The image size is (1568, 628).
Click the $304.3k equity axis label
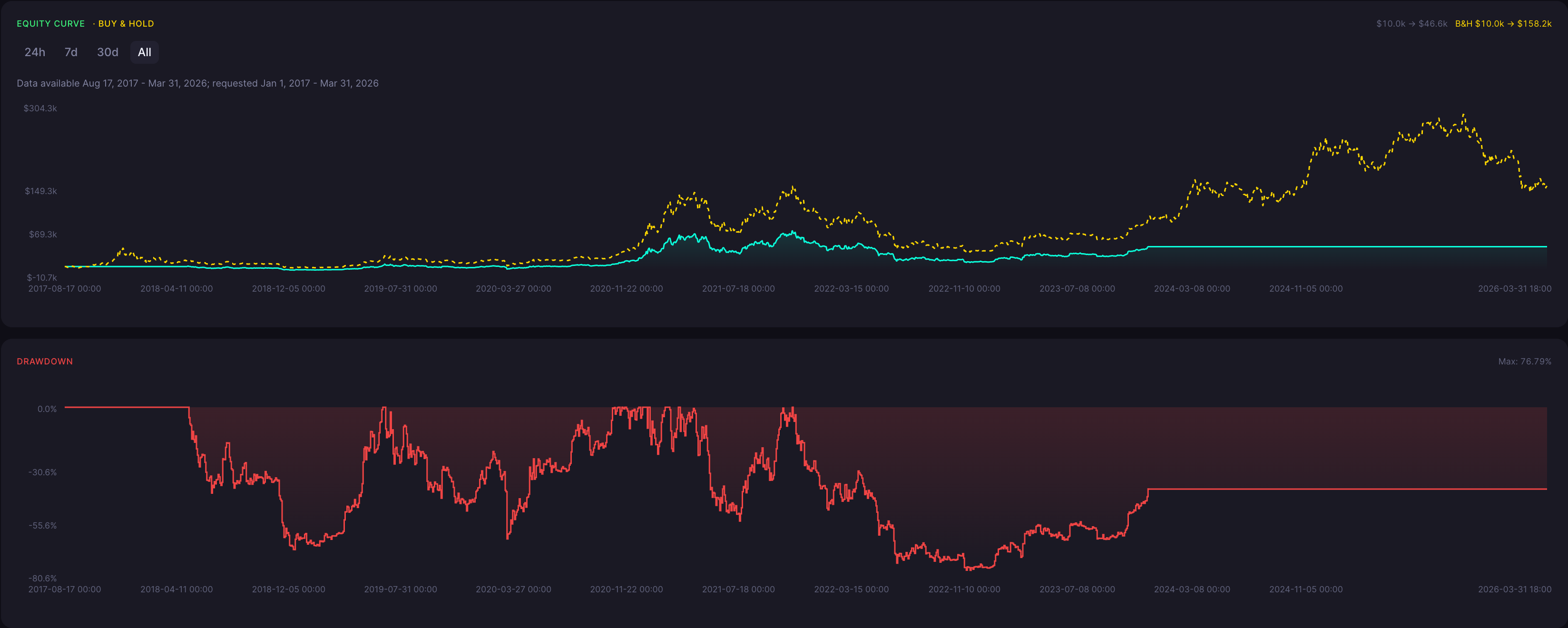point(40,108)
